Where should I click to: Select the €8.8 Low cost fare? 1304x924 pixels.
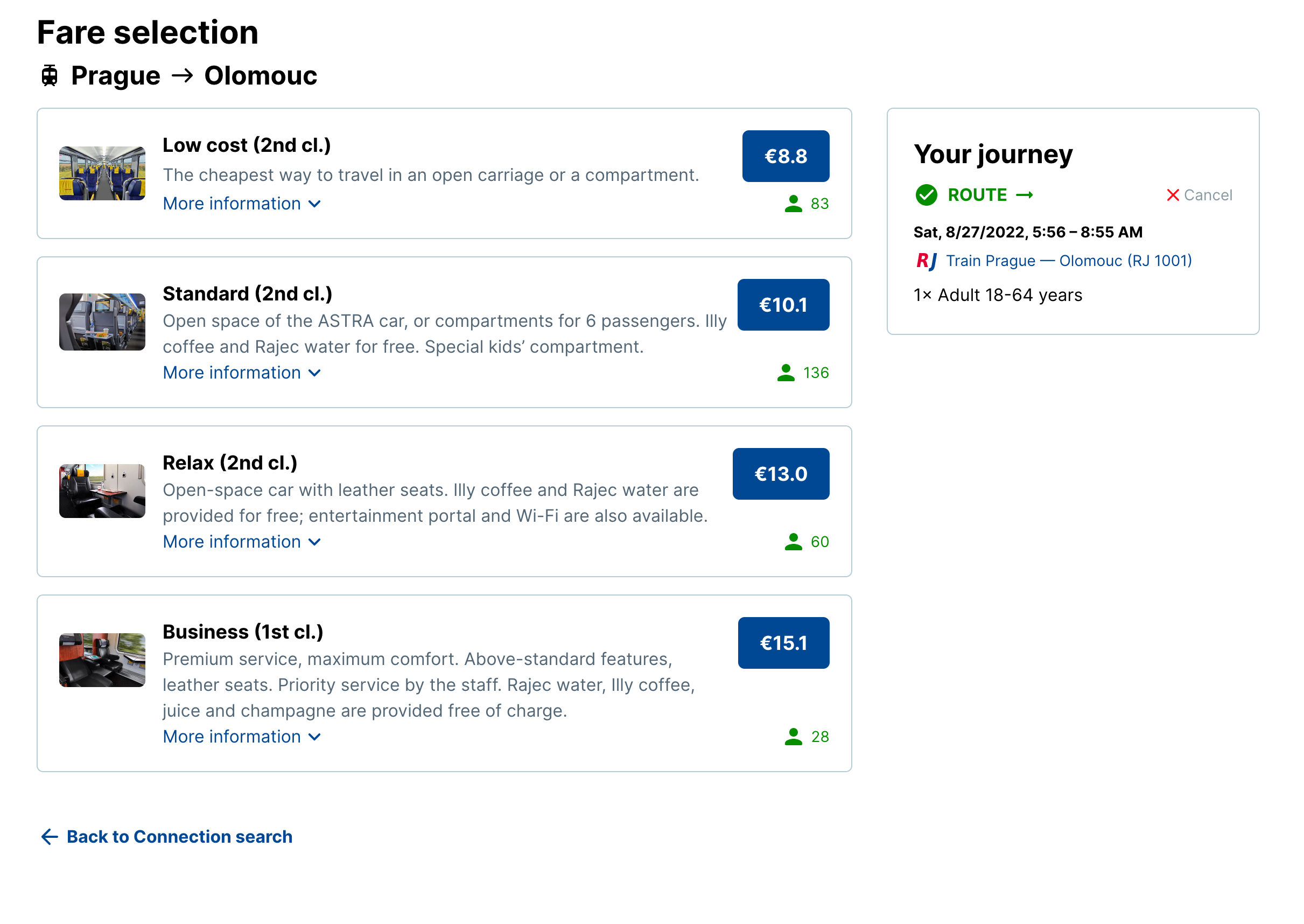point(786,157)
